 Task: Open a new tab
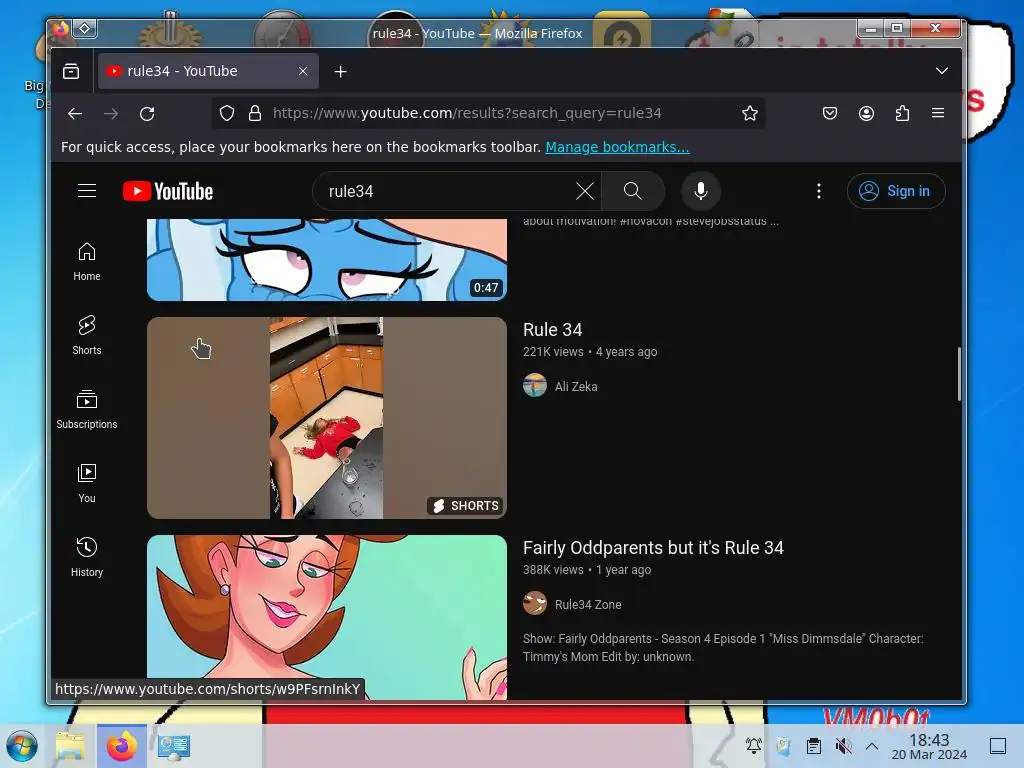340,71
